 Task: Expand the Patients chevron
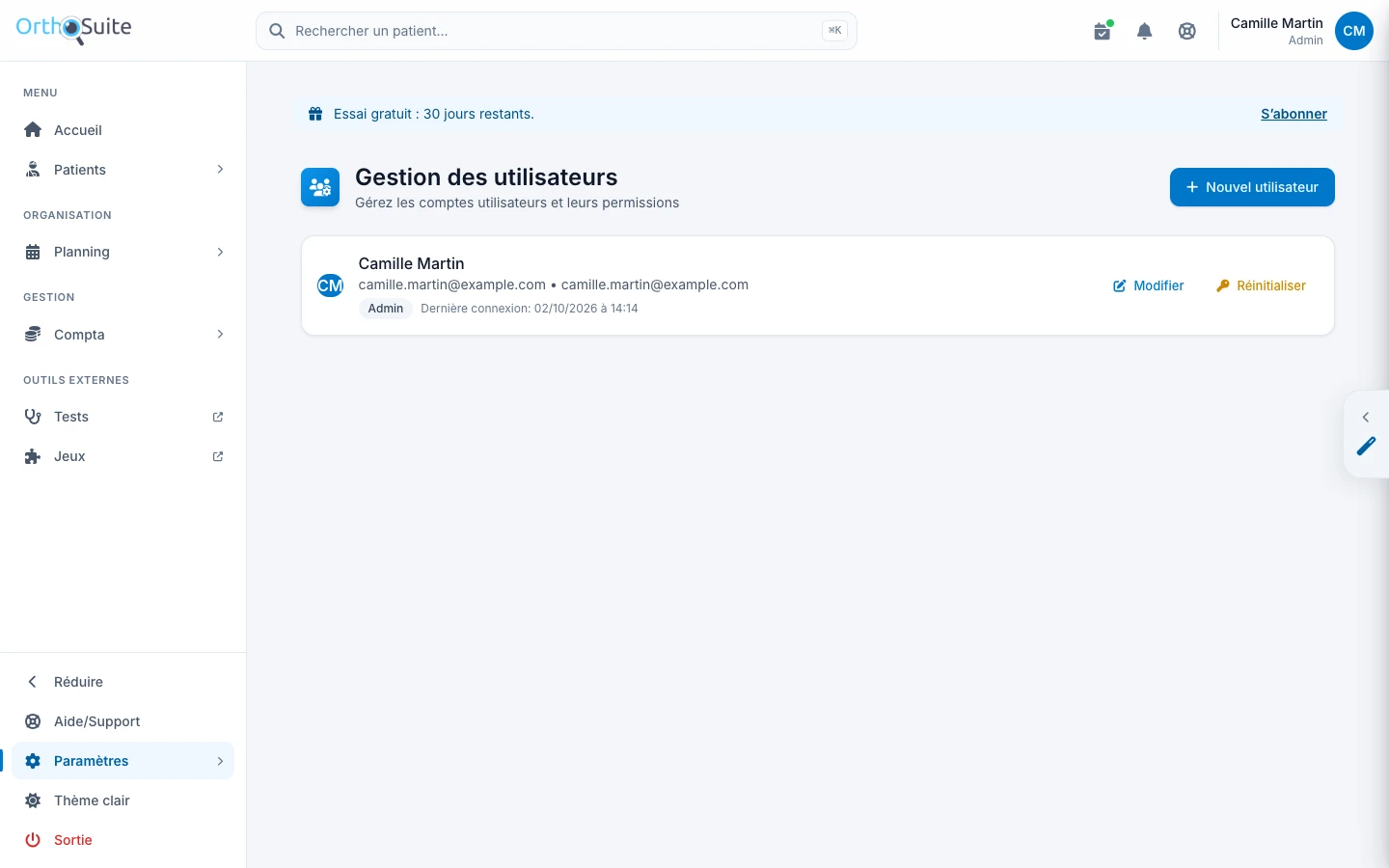click(220, 170)
